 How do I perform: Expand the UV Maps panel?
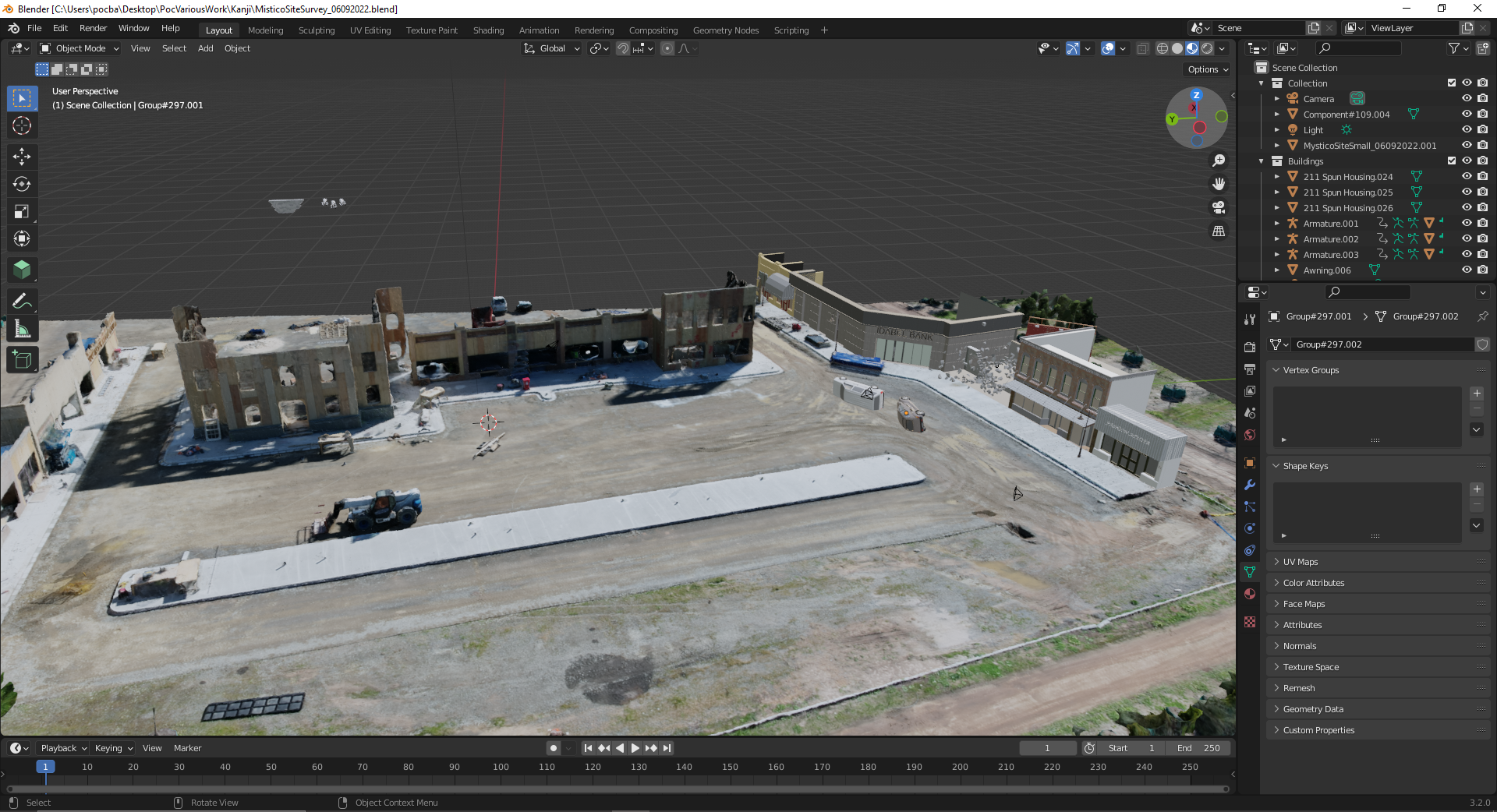coord(1301,562)
